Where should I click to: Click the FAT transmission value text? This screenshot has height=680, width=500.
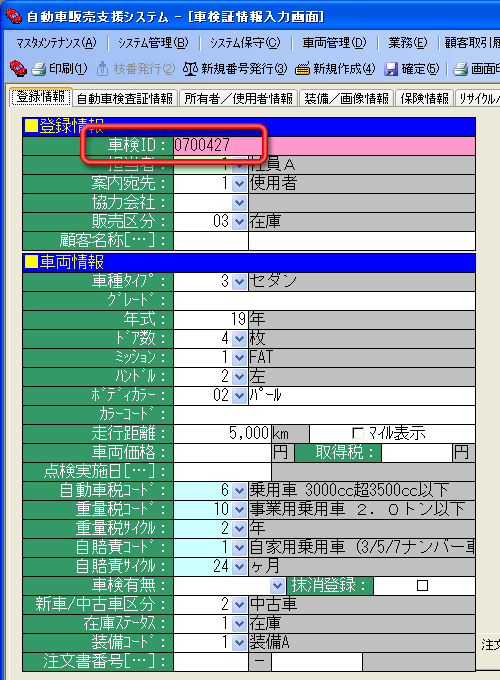[x=261, y=357]
